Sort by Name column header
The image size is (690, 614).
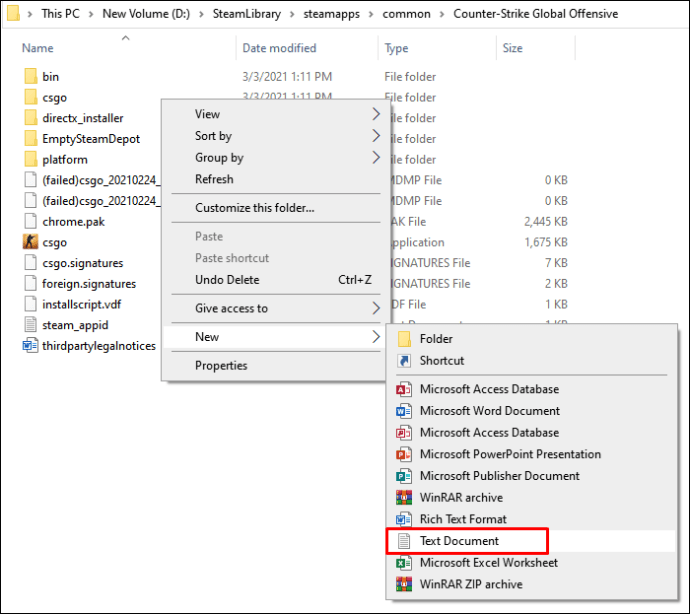click(x=38, y=48)
